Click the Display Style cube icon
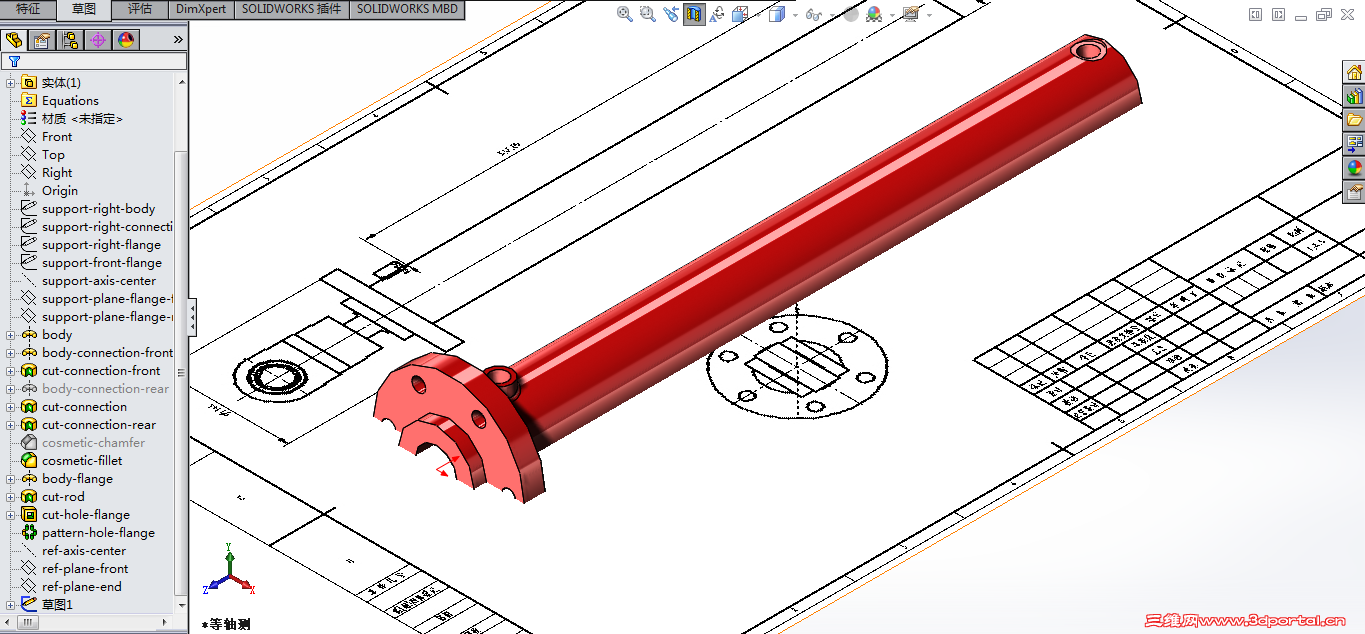Viewport: 1365px width, 634px height. coord(776,14)
